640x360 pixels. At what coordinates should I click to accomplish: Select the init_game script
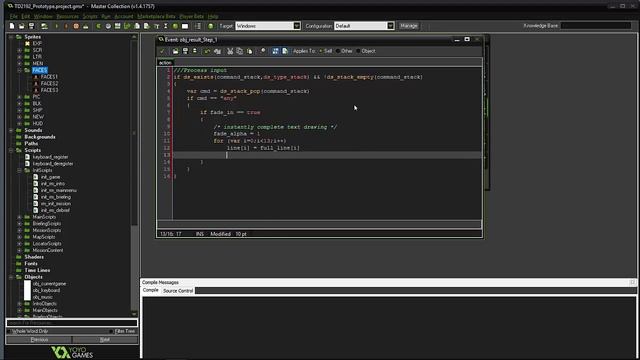click(50, 177)
